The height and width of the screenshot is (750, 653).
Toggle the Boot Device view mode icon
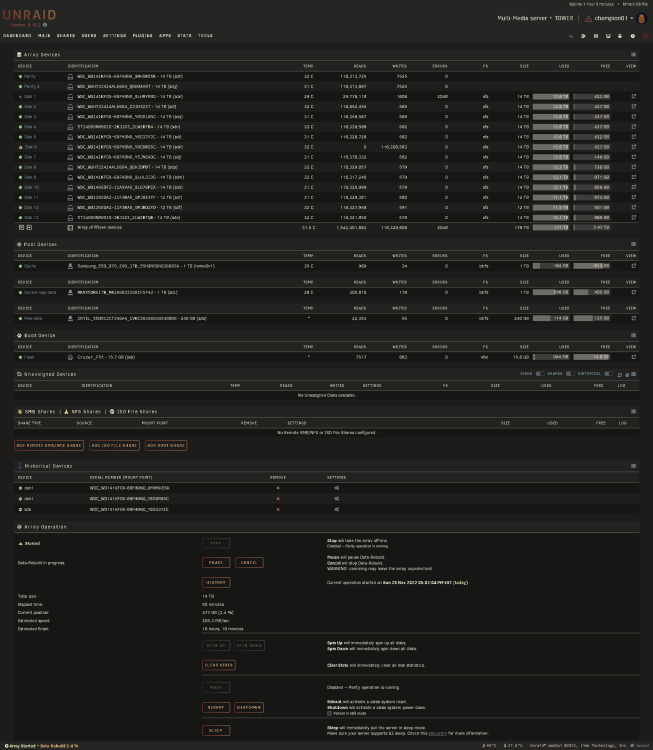[633, 335]
